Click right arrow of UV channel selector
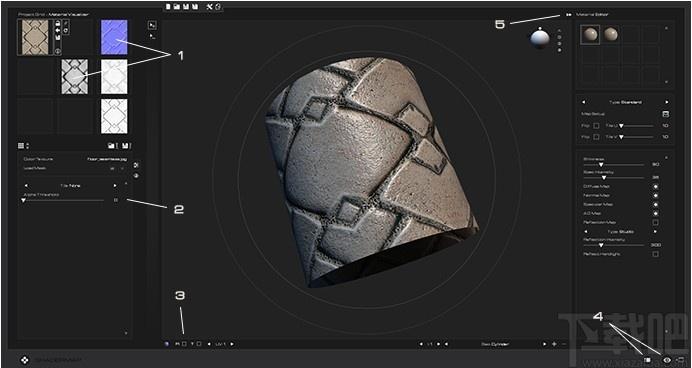 [x=232, y=344]
